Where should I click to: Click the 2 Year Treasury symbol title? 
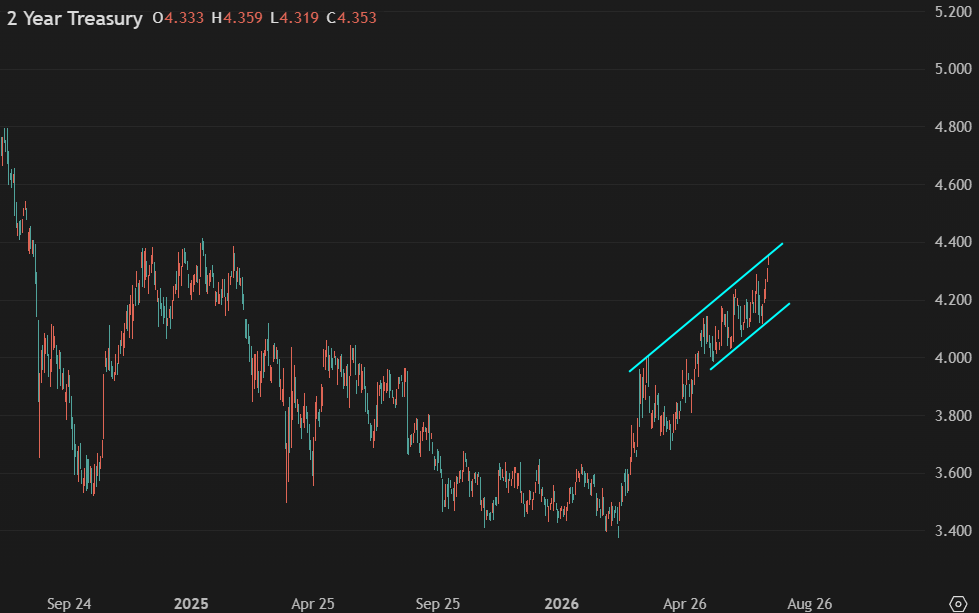(x=75, y=18)
